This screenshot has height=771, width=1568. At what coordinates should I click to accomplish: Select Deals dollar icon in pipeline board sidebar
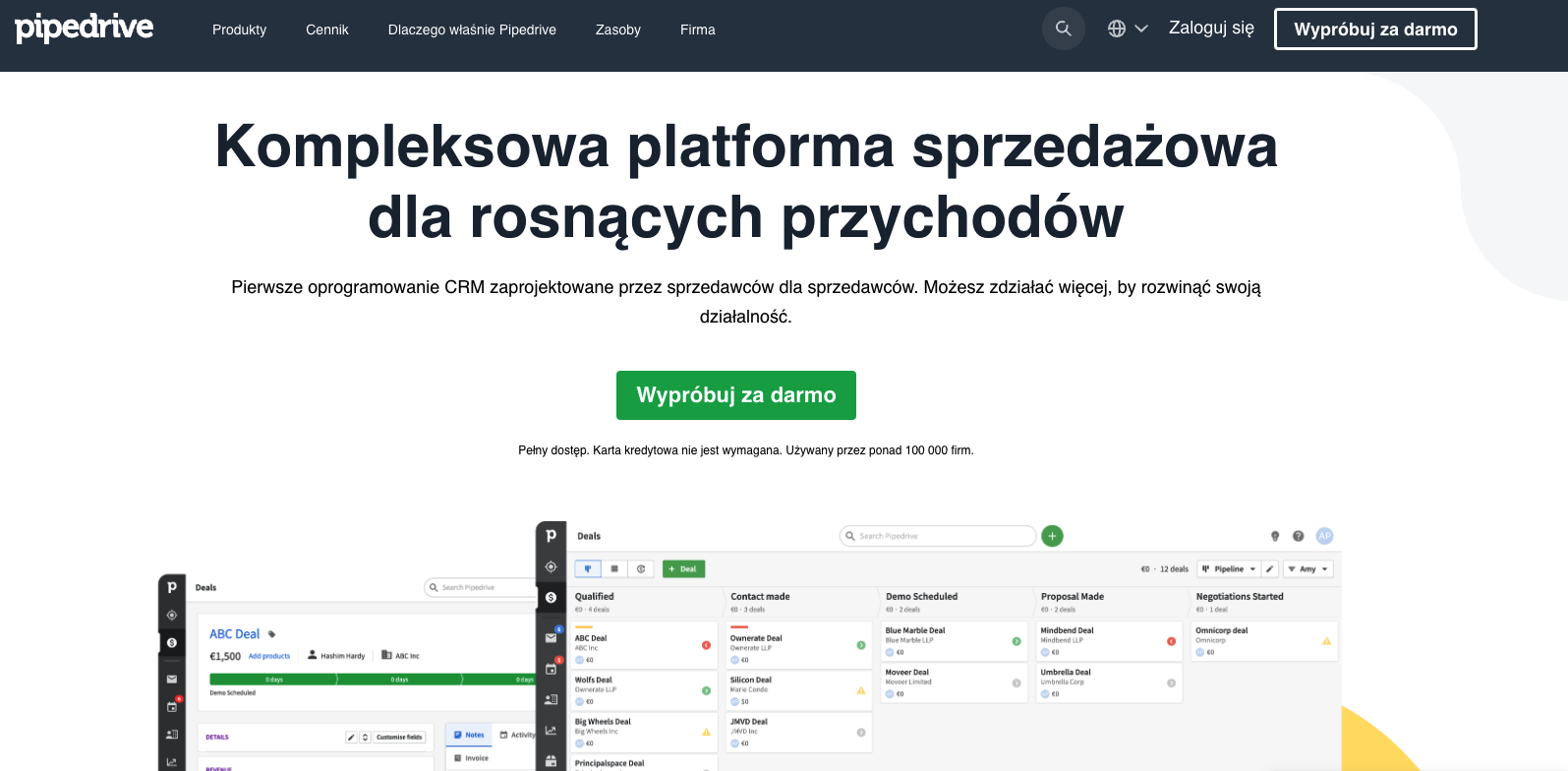(x=551, y=597)
